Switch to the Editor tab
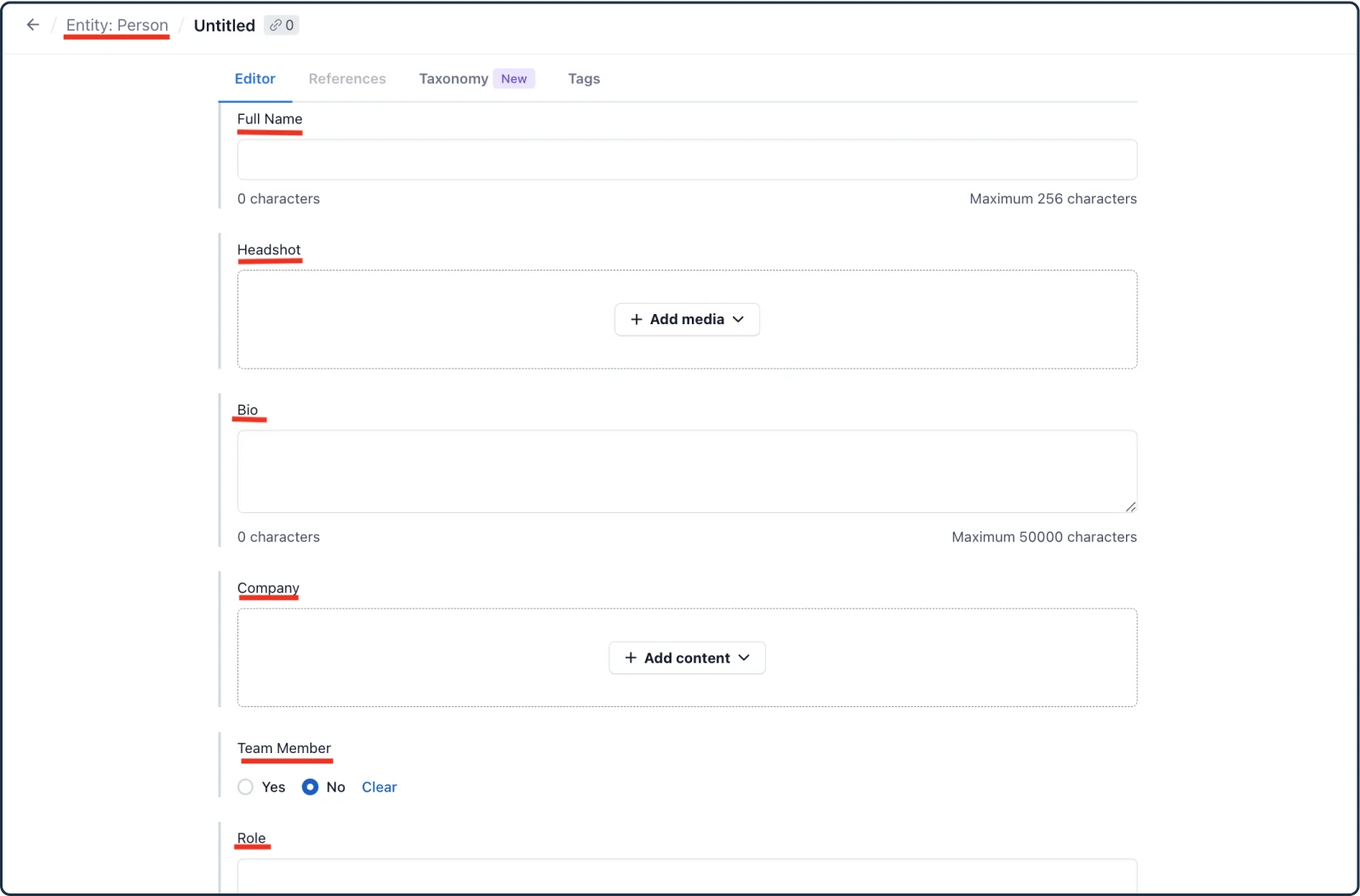1360x896 pixels. click(x=254, y=78)
